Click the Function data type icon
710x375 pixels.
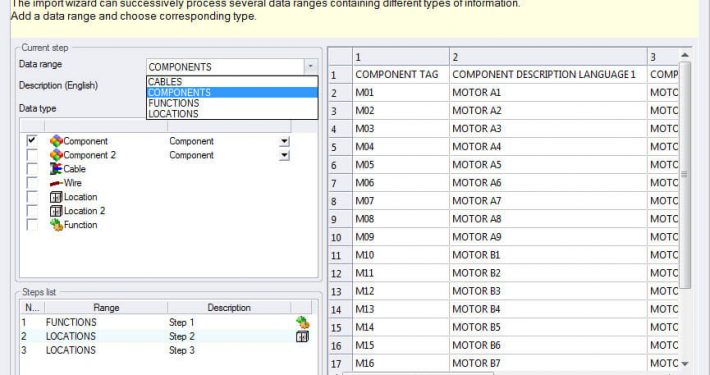coord(56,225)
